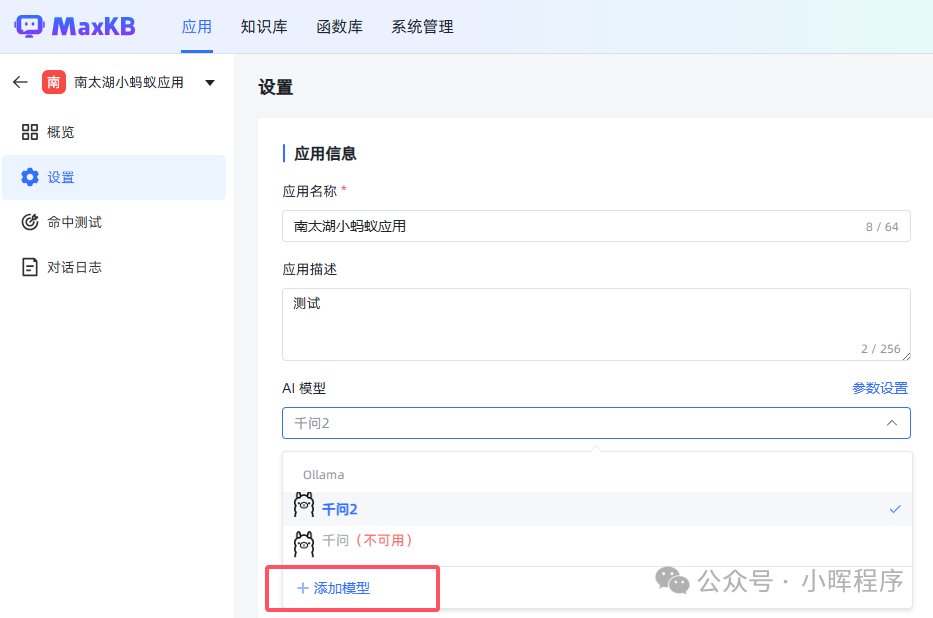This screenshot has height=618, width=933.
Task: Collapse the AI 模型 dropdown chevron
Action: tap(891, 423)
